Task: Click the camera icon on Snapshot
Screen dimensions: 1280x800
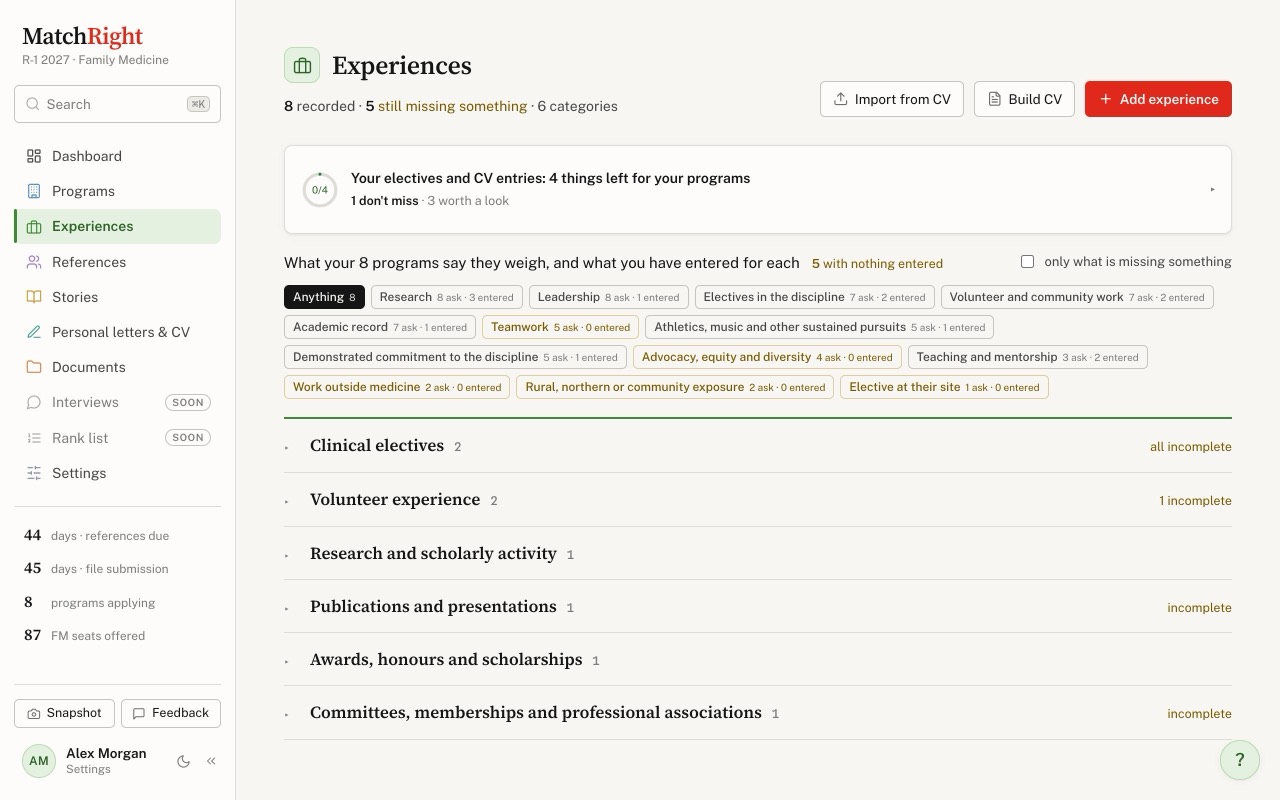Action: pyautogui.click(x=34, y=713)
